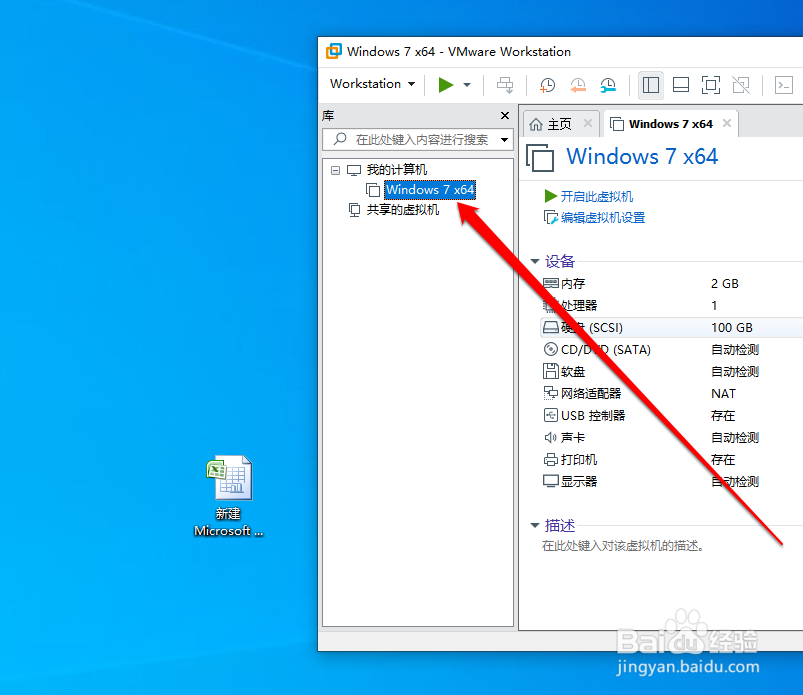Open the snapshot manager wrench-clock icon
Screen dimensions: 803x695
tap(608, 85)
